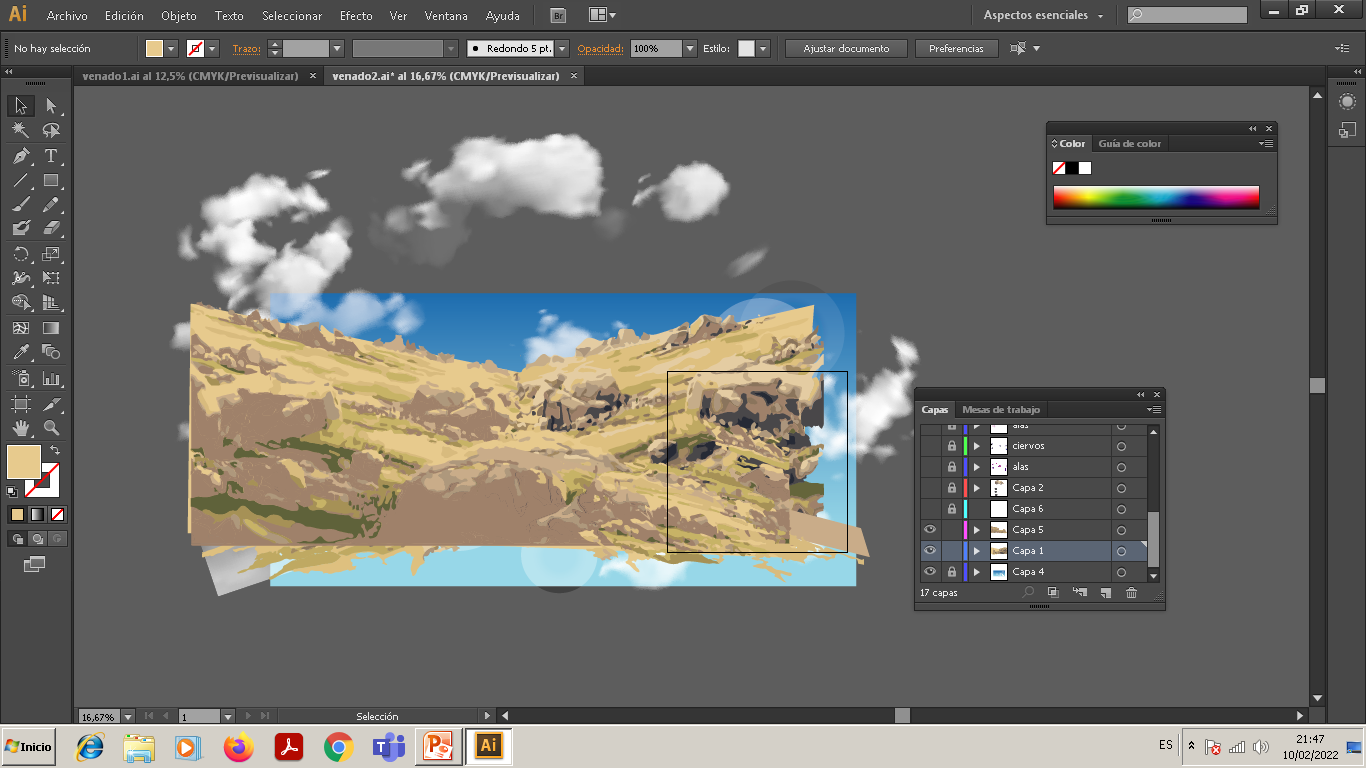Swap fill and stroke colors
Screen dimensions: 1366x768
coord(55,451)
